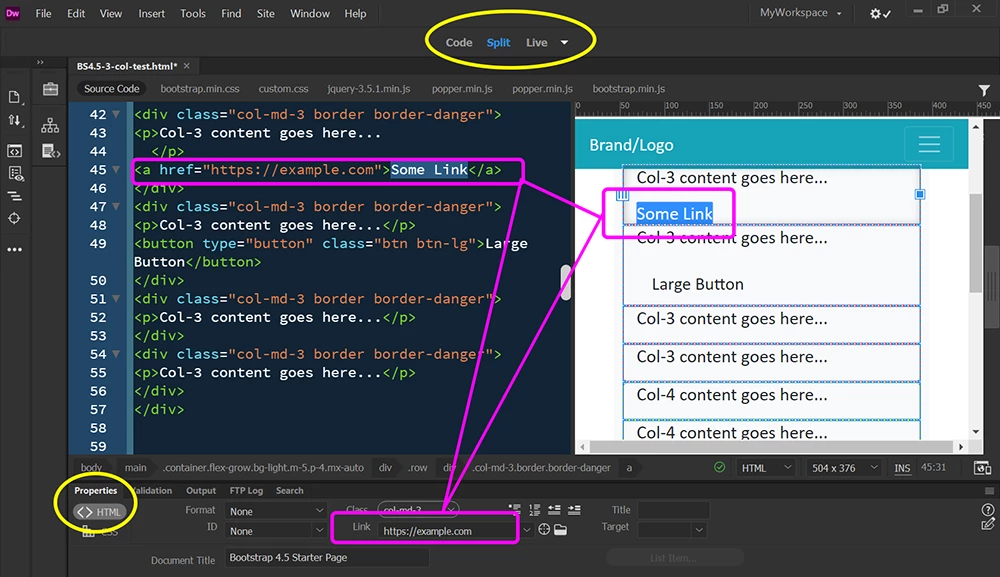
Task: Open the MyWorkspace workspace dropdown
Action: click(x=800, y=13)
